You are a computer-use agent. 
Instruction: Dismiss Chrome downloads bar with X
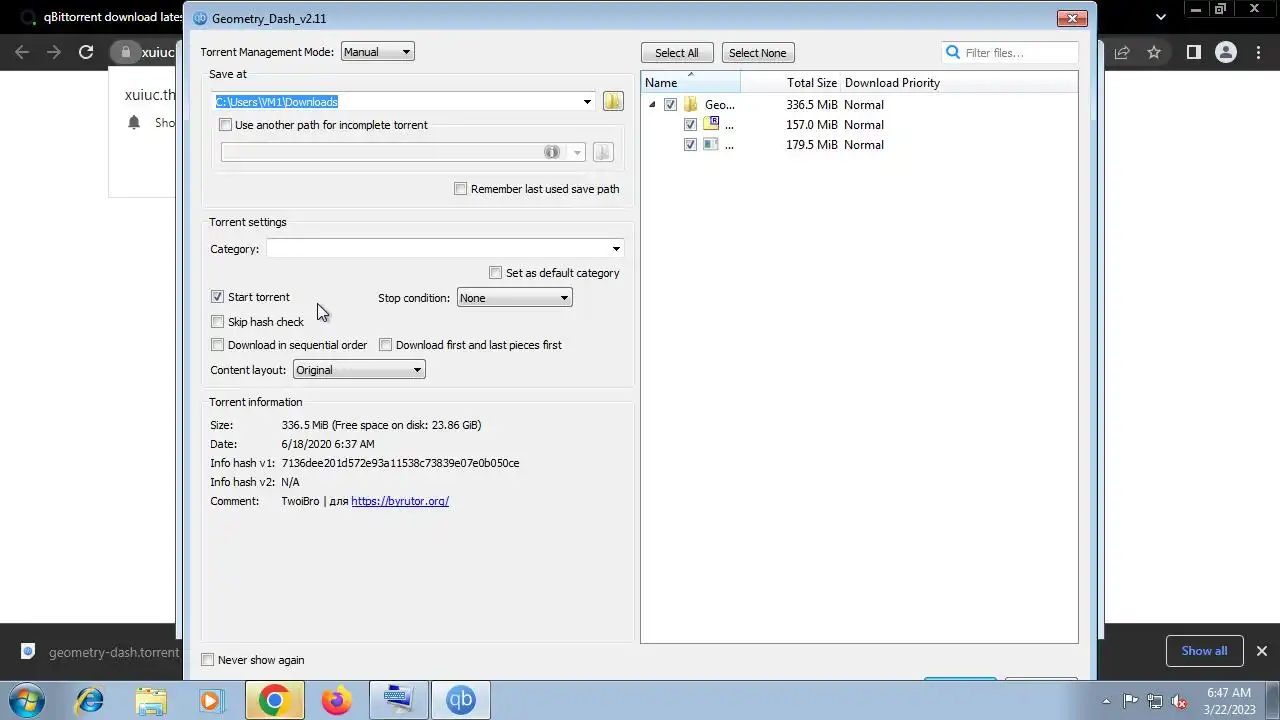tap(1261, 651)
